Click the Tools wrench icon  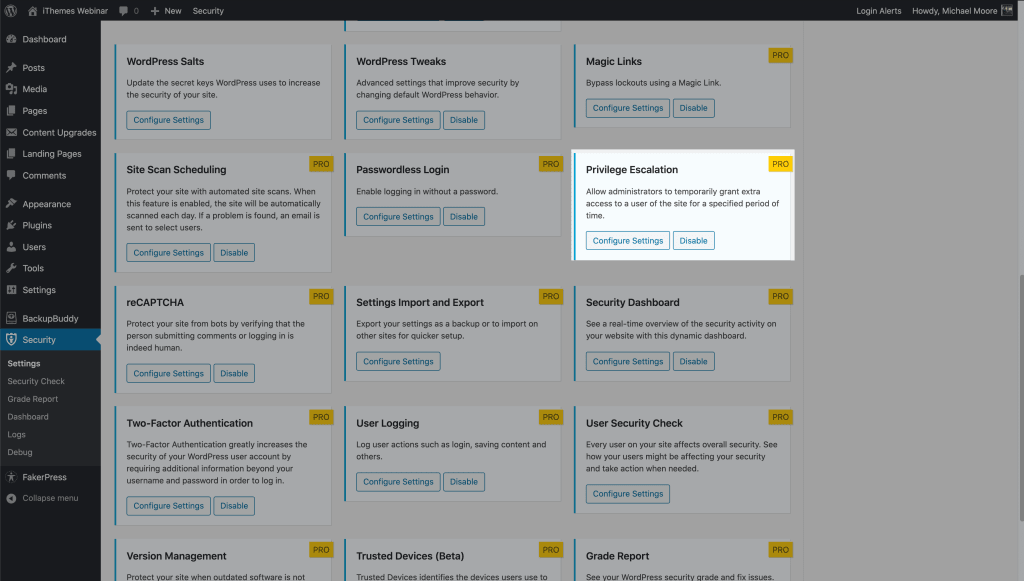click(x=11, y=268)
